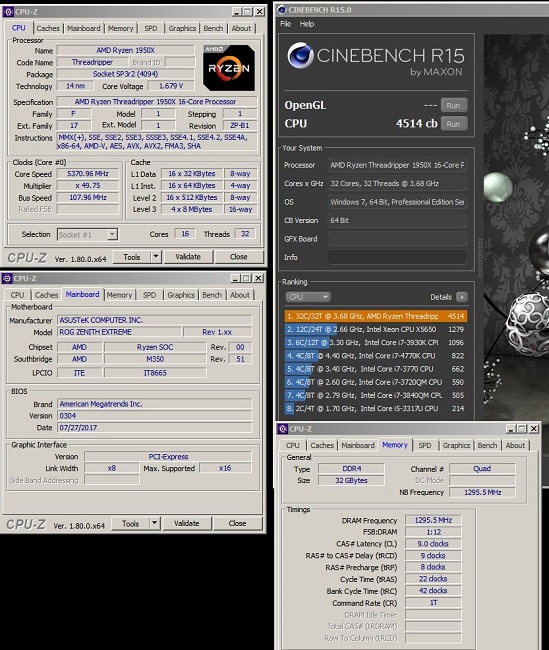Click the GFX Board field in Cinebench
The image size is (549, 650).
point(397,239)
